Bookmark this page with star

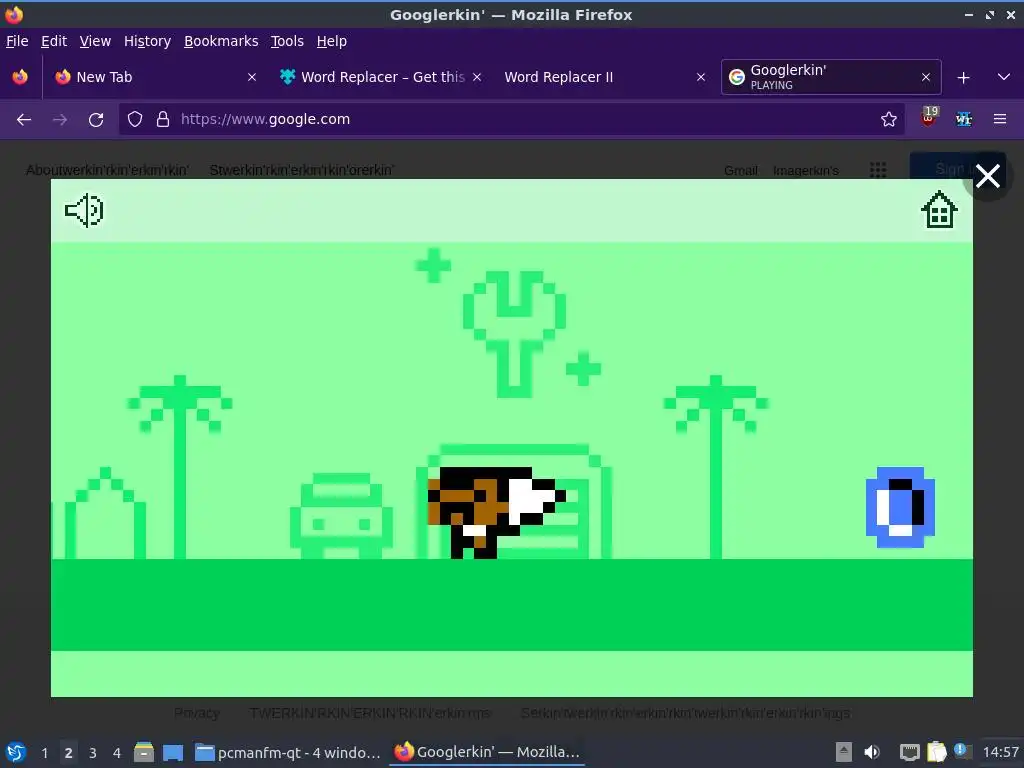pos(888,120)
